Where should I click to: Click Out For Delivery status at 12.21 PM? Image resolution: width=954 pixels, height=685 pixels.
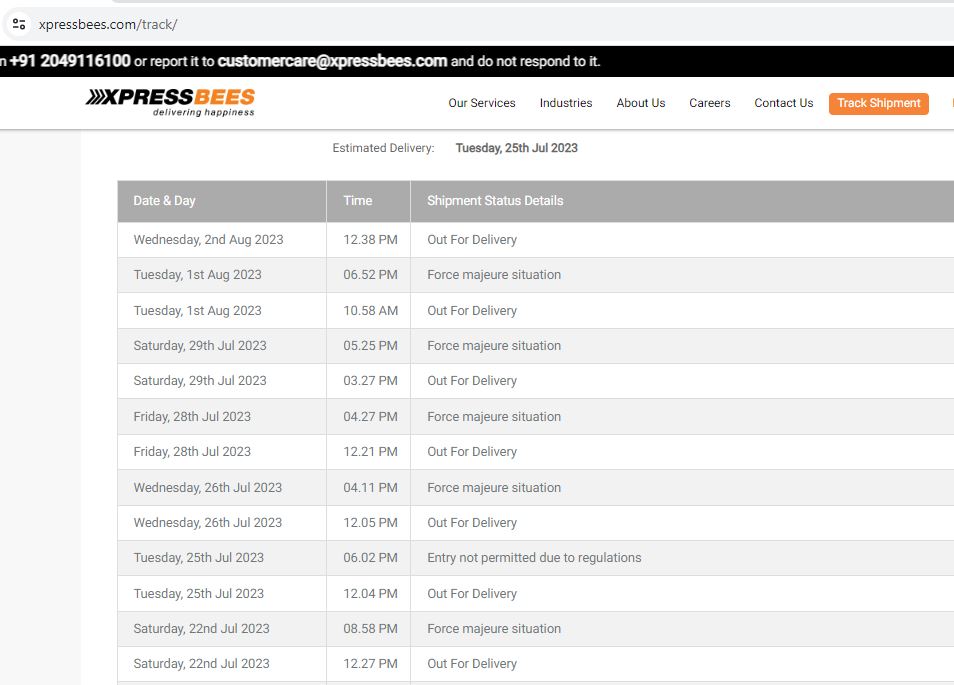click(x=472, y=452)
